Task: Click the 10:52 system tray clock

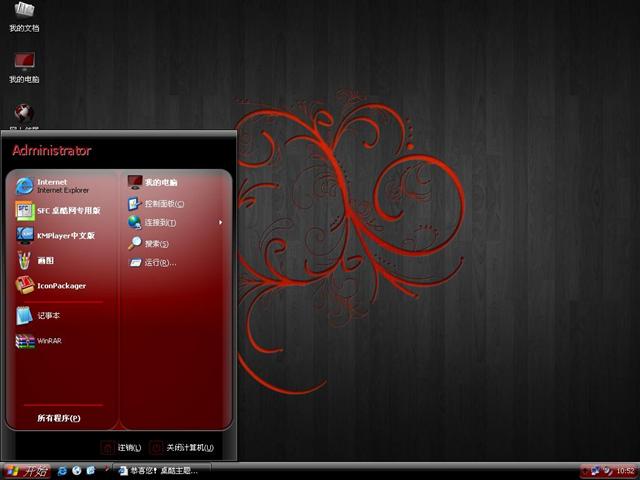Action: coord(625,471)
